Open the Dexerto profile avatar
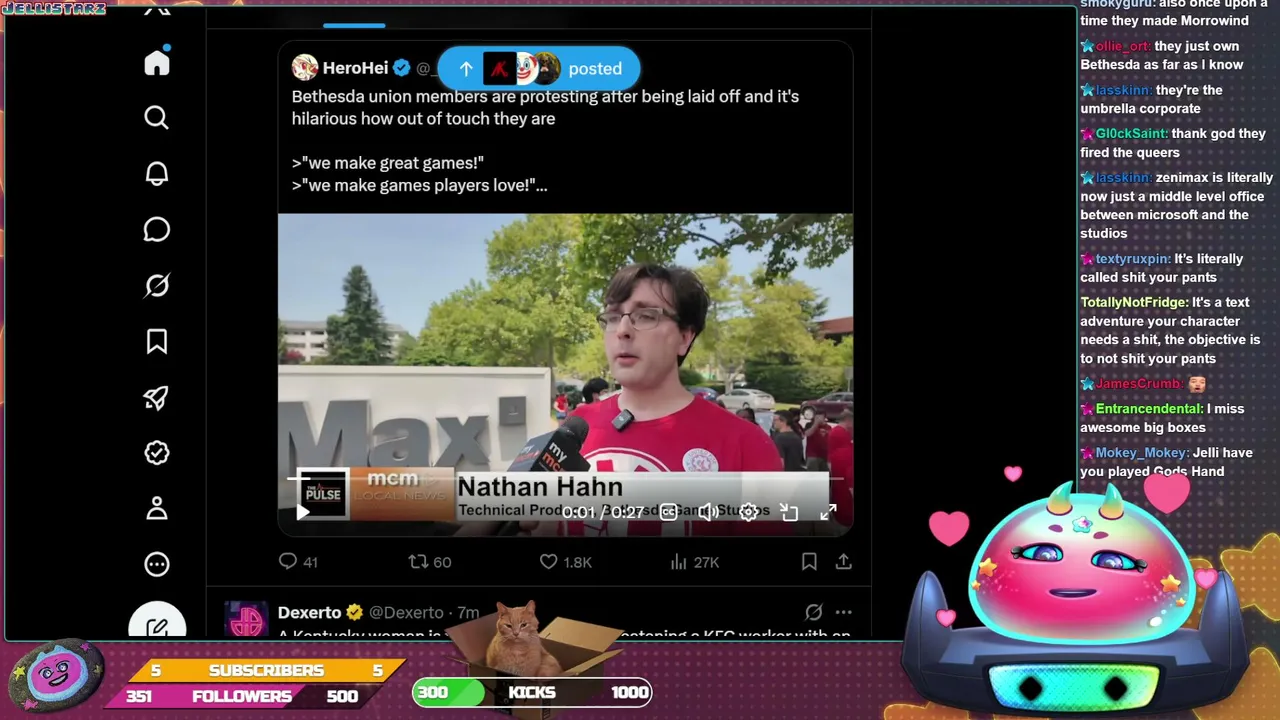 pyautogui.click(x=246, y=619)
